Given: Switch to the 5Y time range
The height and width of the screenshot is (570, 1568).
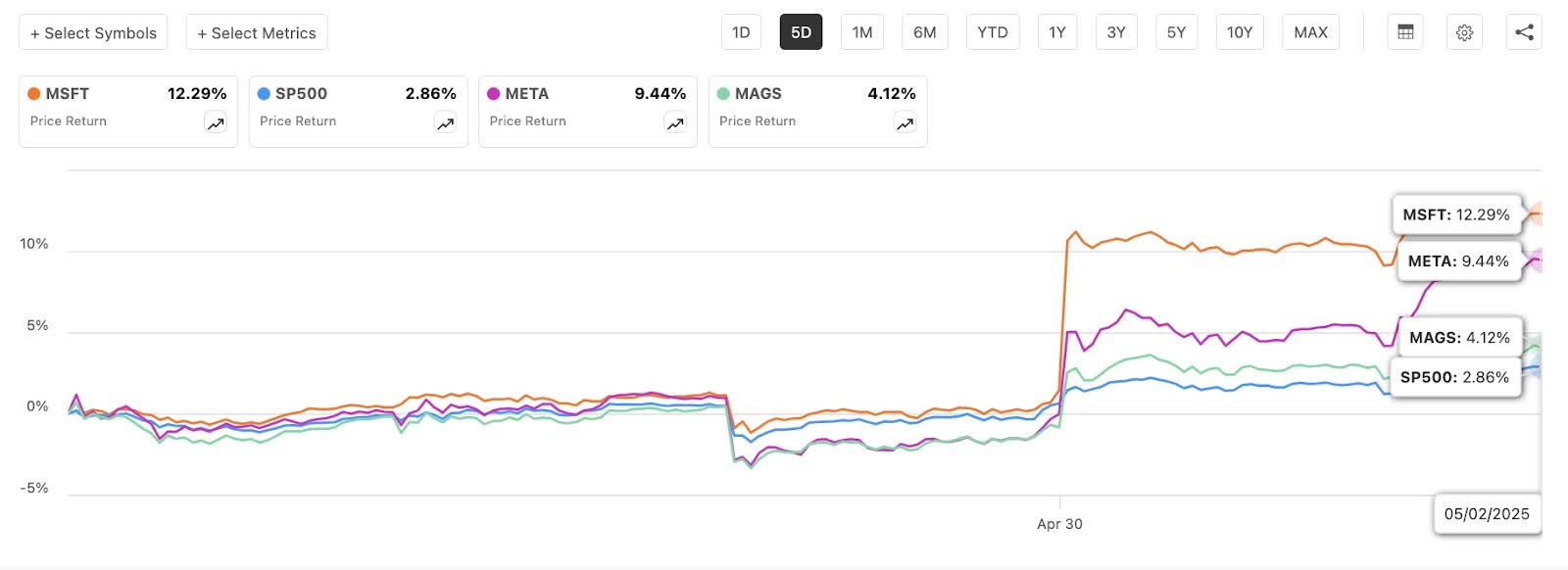Looking at the screenshot, I should point(1176,32).
